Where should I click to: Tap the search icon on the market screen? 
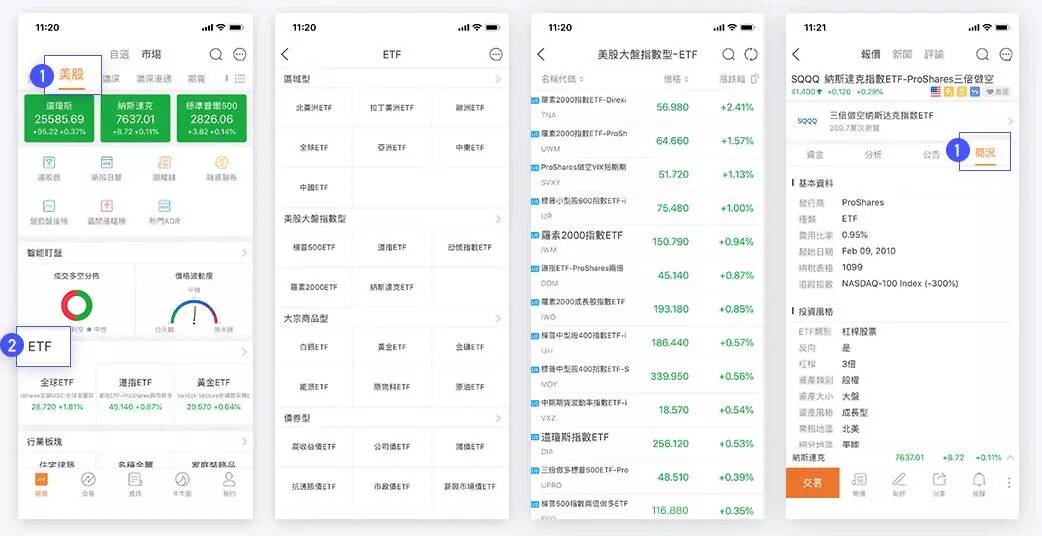click(x=216, y=54)
